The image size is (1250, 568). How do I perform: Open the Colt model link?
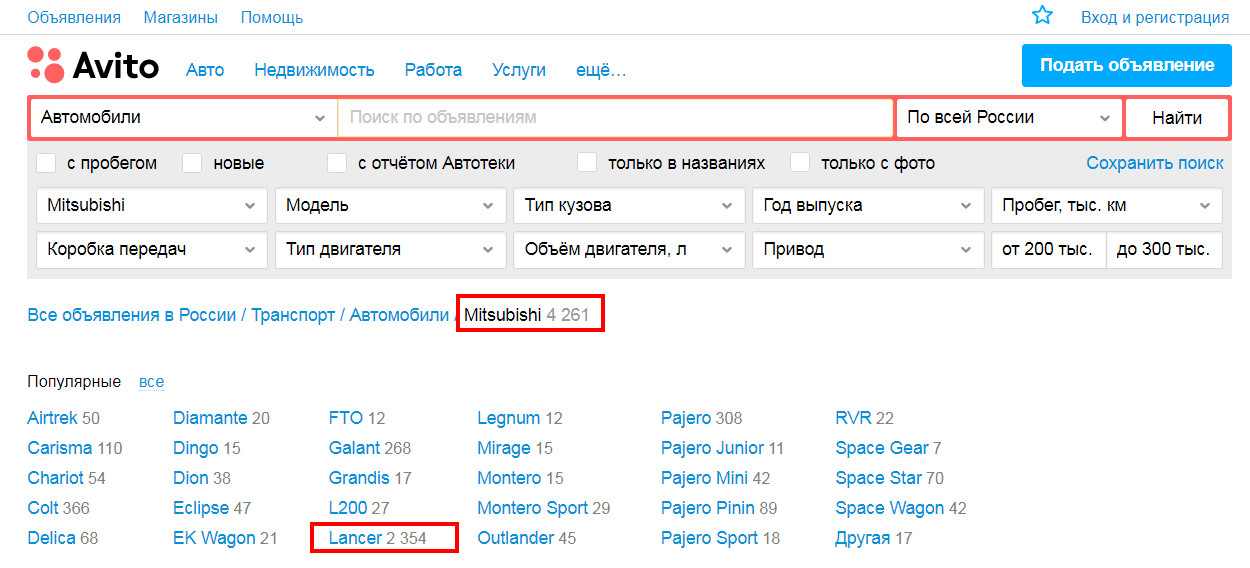coord(43,508)
